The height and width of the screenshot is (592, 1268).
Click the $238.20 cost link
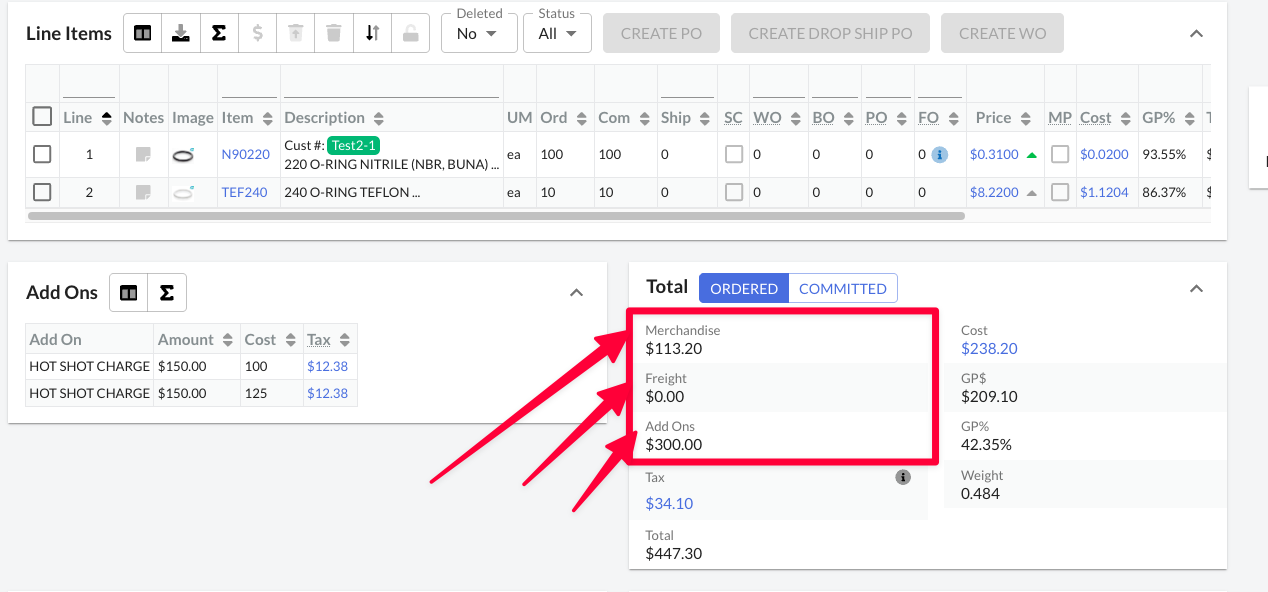(989, 348)
